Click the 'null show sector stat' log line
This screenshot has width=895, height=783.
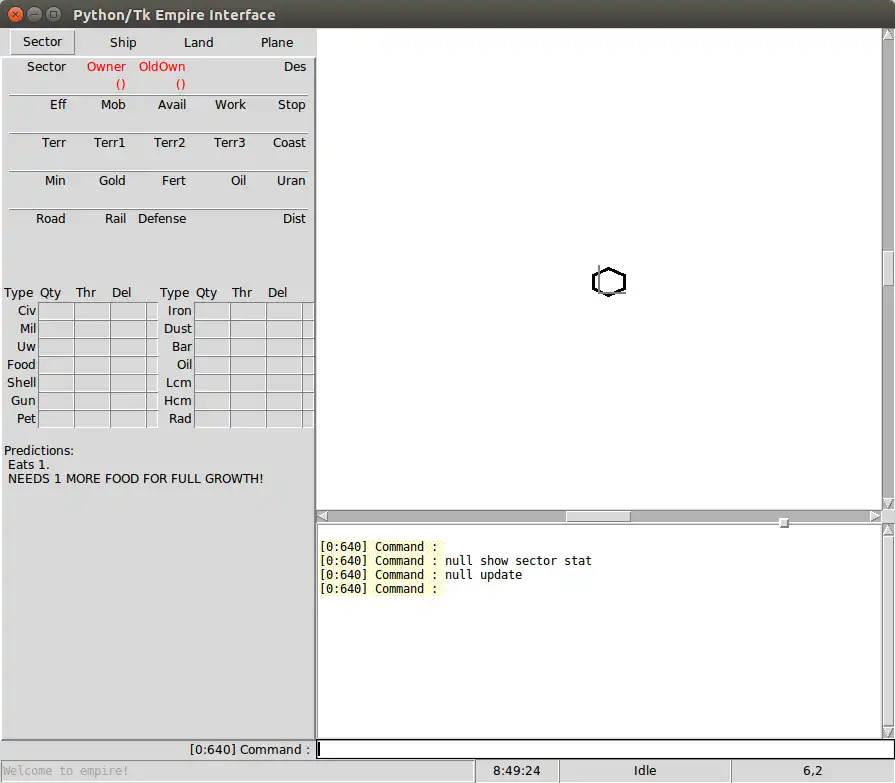[518, 560]
